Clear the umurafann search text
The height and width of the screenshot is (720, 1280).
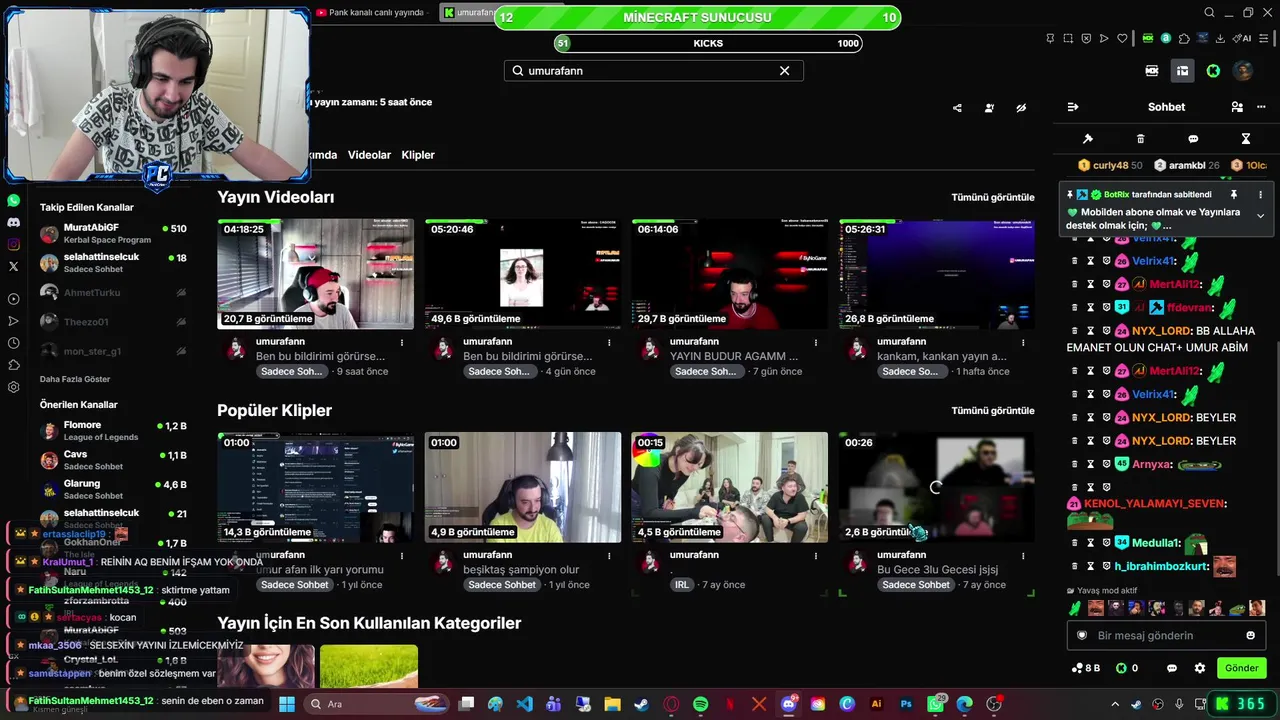(785, 71)
